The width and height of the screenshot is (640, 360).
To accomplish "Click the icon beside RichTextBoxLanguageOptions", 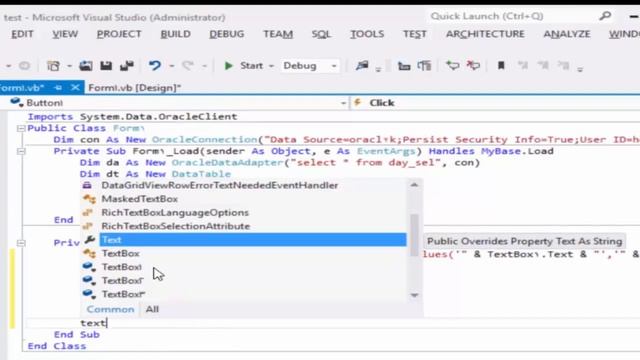I will [x=88, y=213].
